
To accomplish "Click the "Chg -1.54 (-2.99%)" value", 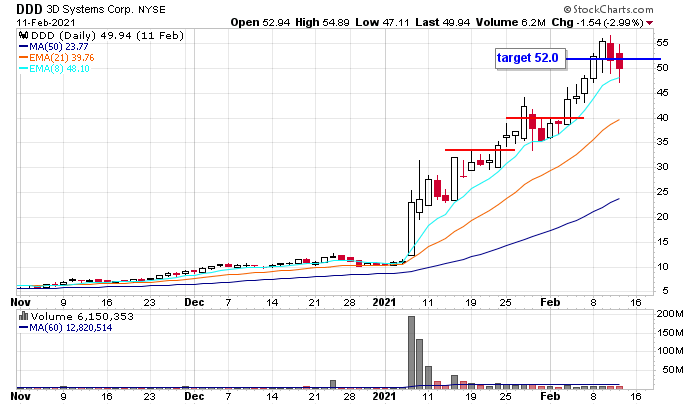I will tap(598, 22).
